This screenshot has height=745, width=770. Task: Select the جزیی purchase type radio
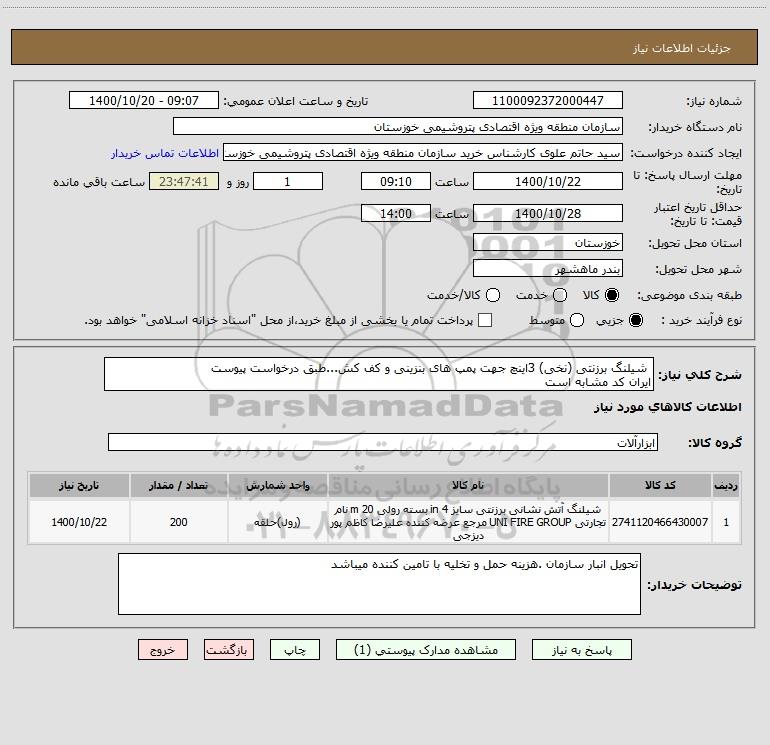(x=635, y=320)
